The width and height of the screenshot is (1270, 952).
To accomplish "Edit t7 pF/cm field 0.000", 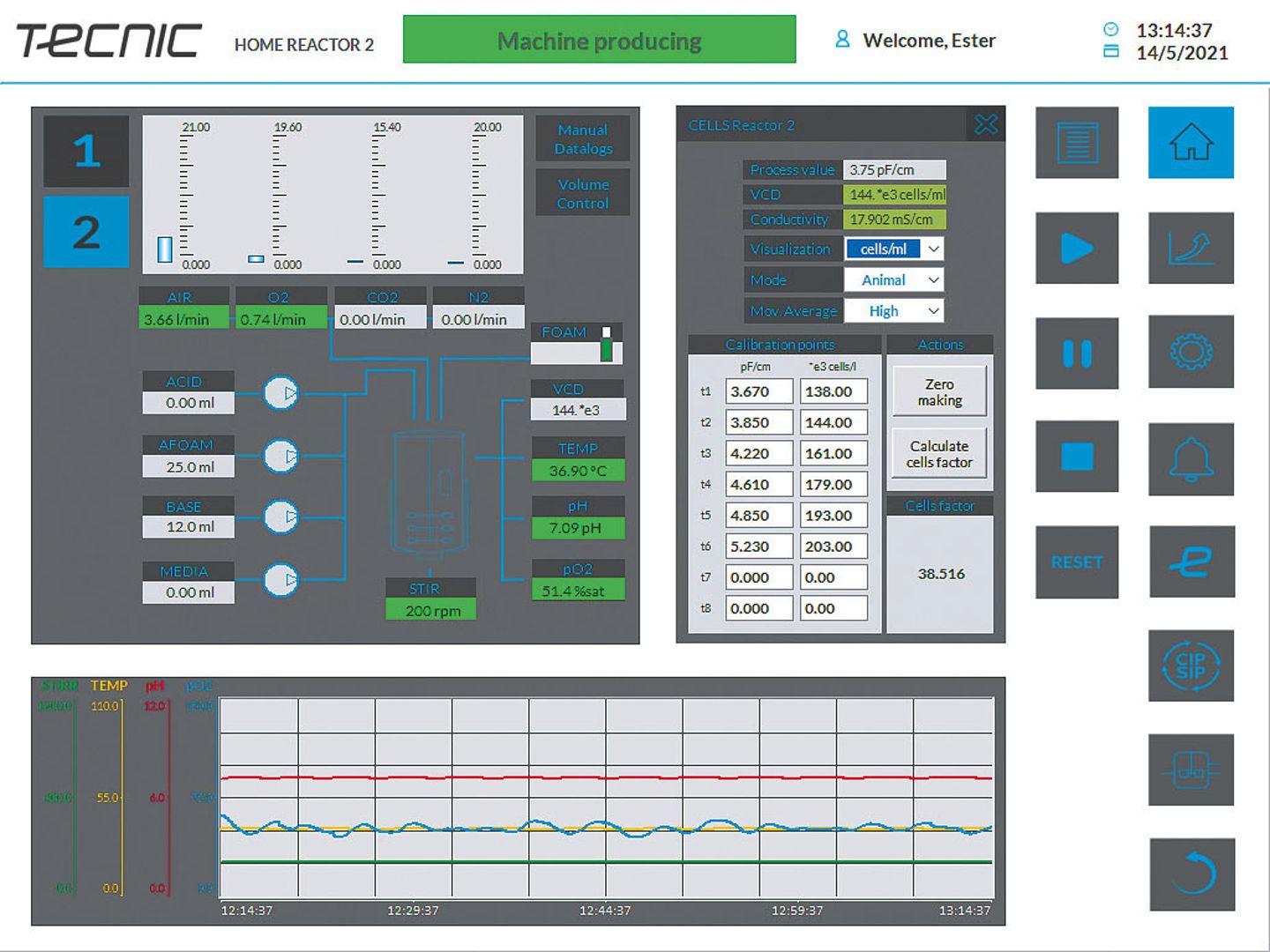I will pyautogui.click(x=758, y=577).
